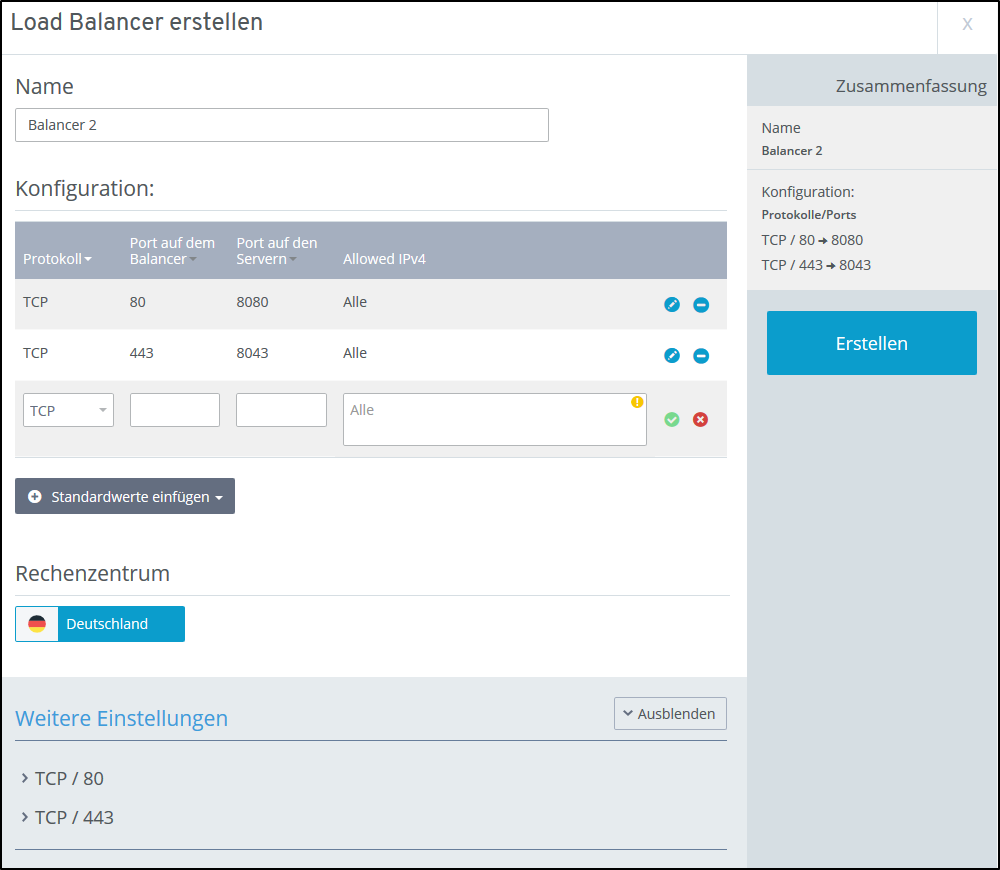Expand the TCP / 80 settings section
The width and height of the screenshot is (1000, 870).
pos(70,778)
